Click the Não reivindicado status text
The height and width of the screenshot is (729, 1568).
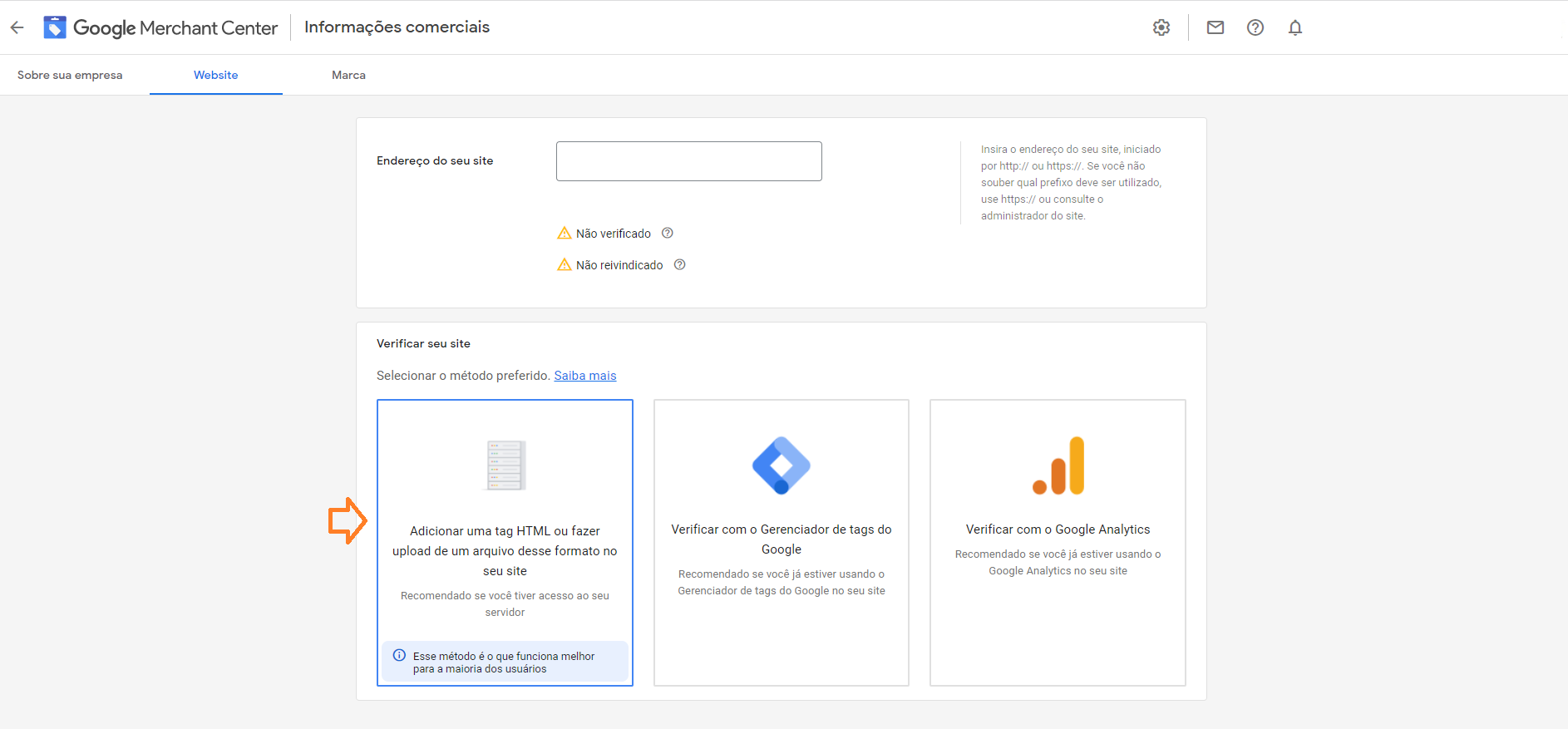619,265
